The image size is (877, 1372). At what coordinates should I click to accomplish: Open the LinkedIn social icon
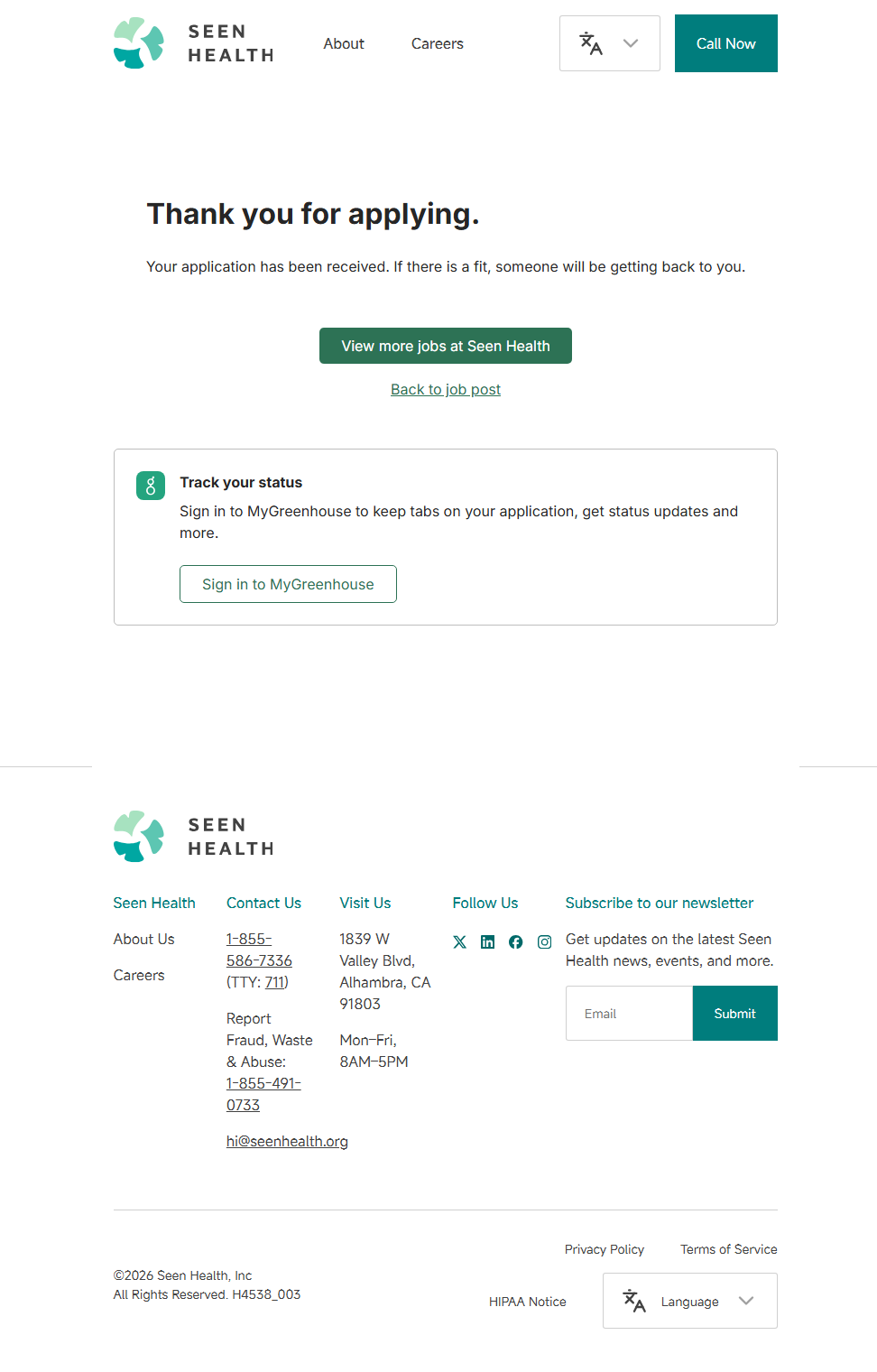coord(488,942)
